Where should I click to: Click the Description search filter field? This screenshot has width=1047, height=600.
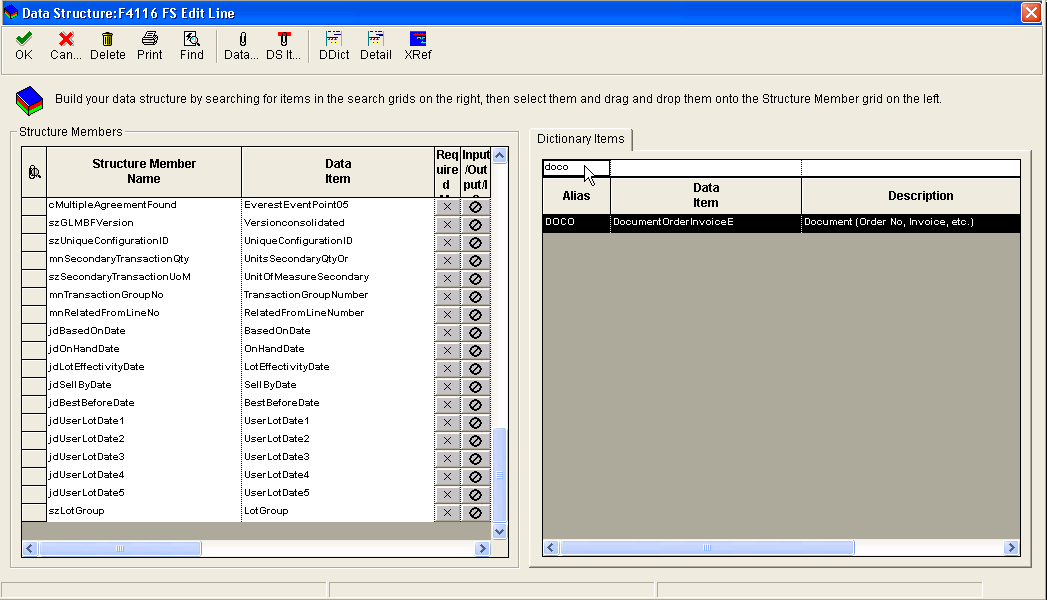[911, 168]
